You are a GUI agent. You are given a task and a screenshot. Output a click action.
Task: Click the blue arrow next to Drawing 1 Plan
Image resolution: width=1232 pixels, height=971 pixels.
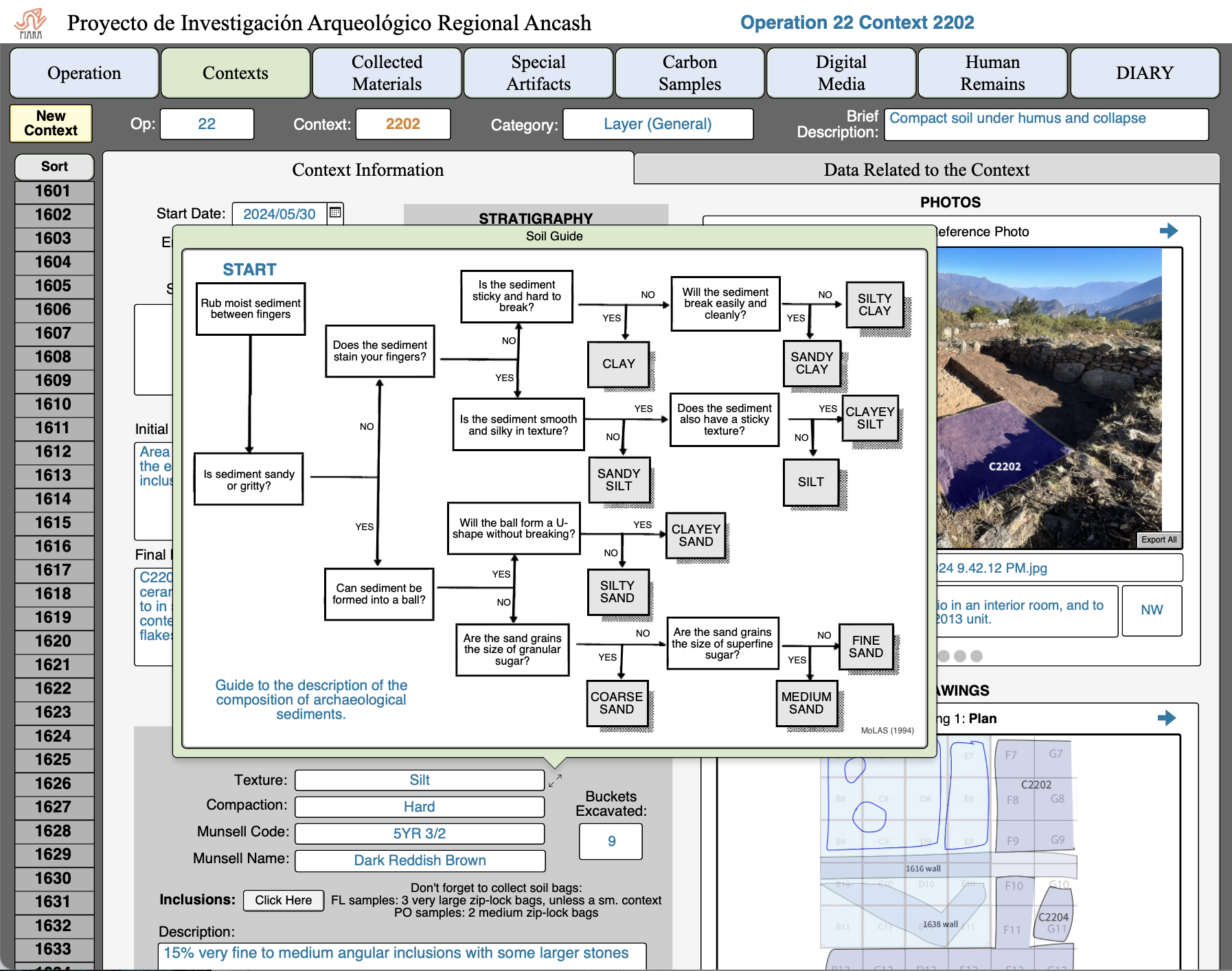1166,718
